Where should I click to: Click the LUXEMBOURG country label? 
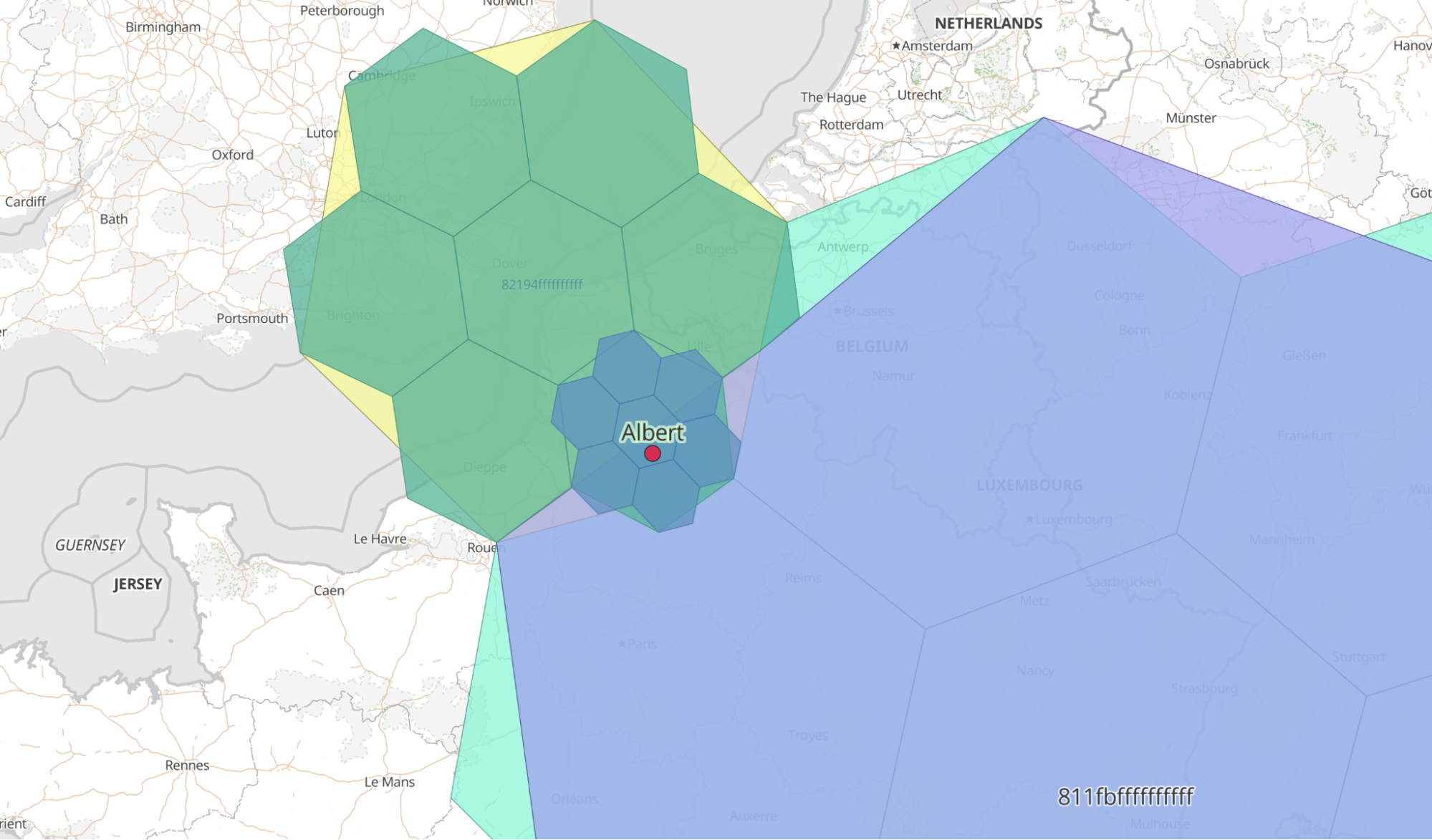pyautogui.click(x=1029, y=485)
